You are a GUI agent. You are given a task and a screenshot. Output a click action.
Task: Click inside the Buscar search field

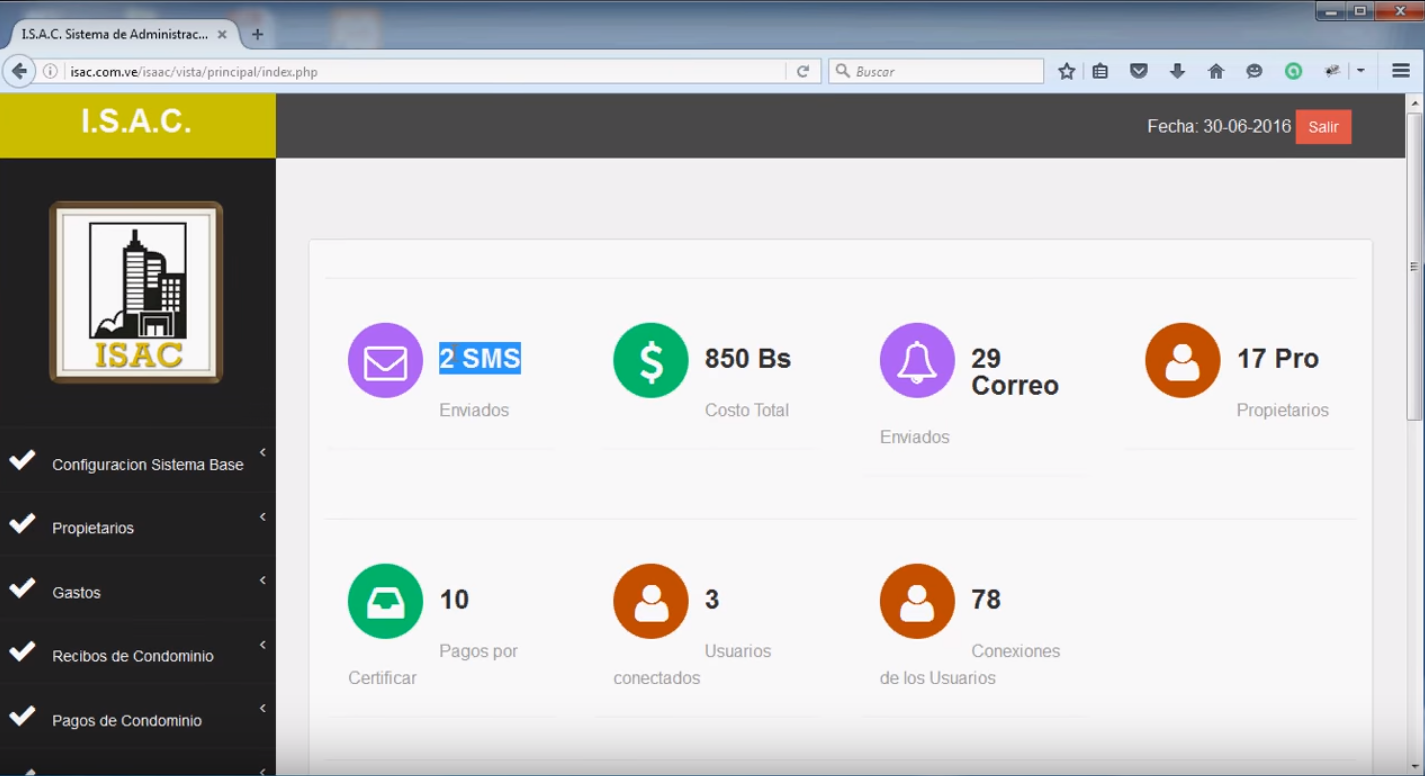[936, 71]
